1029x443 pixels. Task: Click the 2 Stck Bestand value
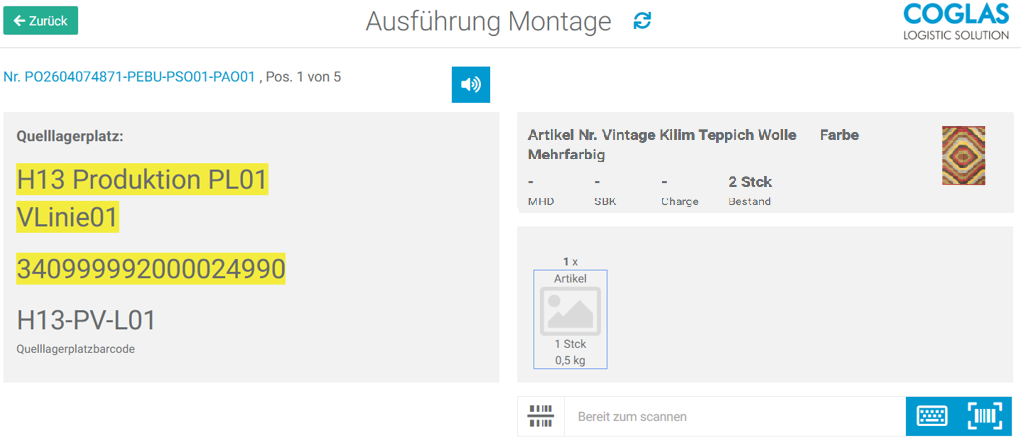(750, 182)
